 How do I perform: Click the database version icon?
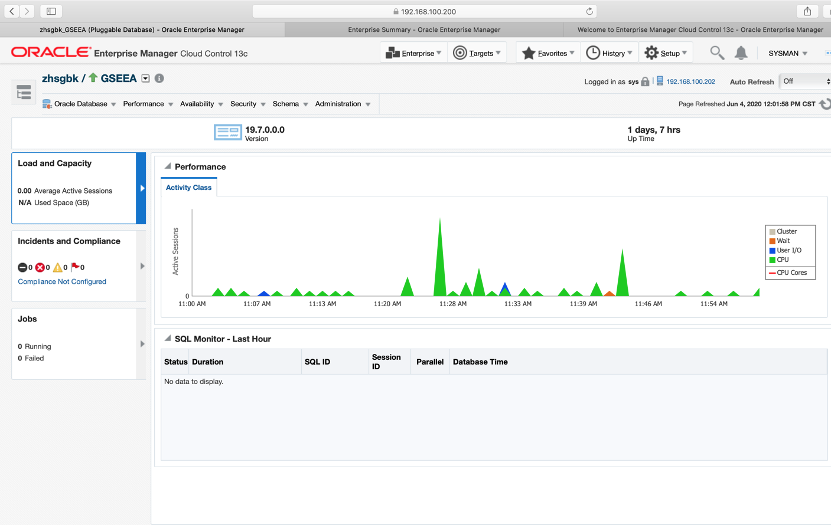(x=228, y=132)
